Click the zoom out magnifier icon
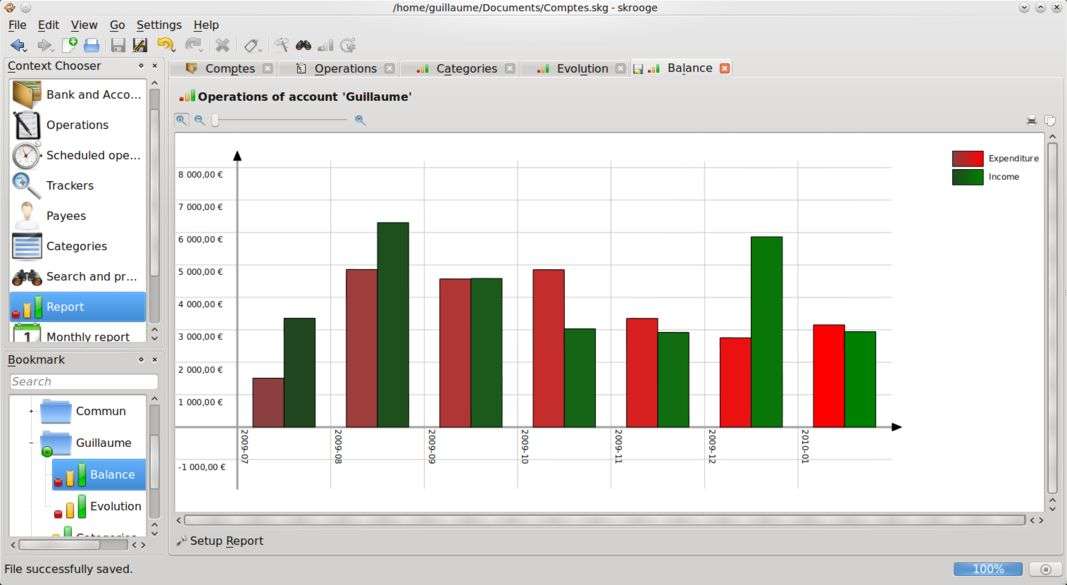Image resolution: width=1067 pixels, height=585 pixels. 199,120
